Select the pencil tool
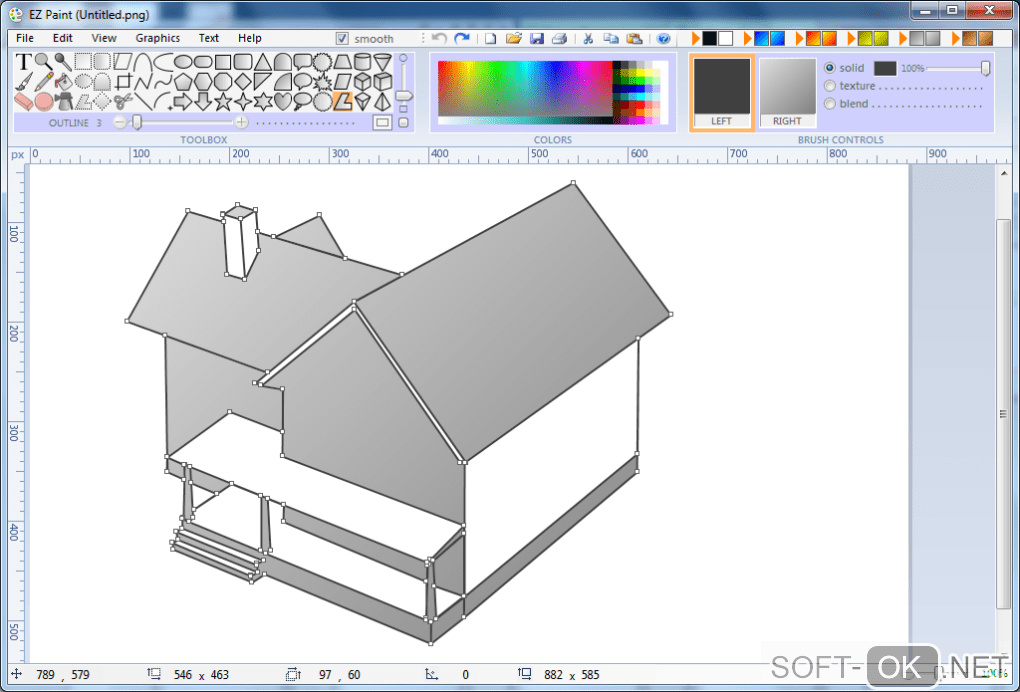 [x=44, y=81]
